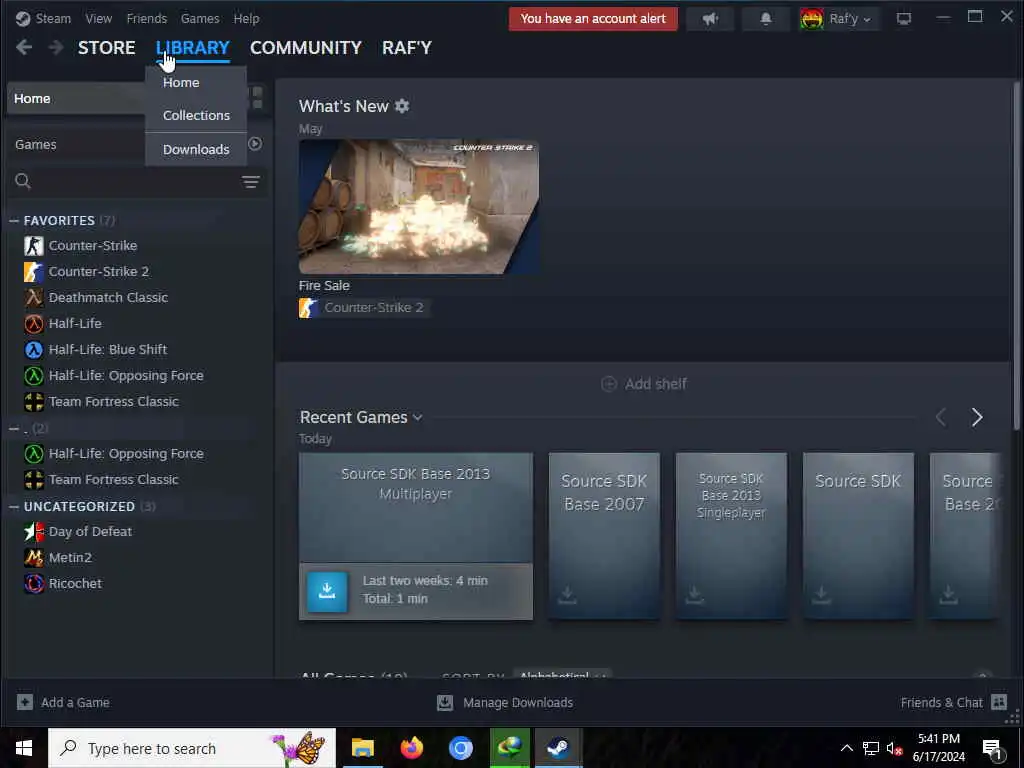Open the Recent Games shelf dropdown

pos(418,417)
